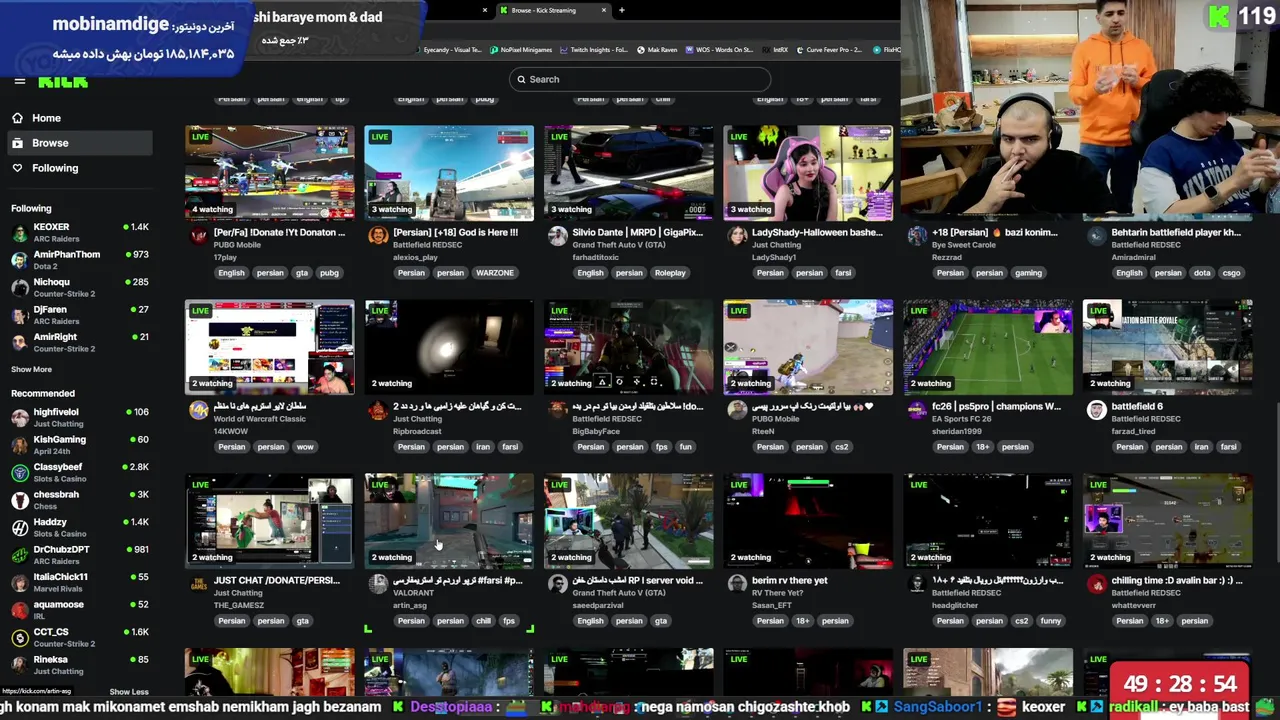Click the wow tag under 14KWOW stream
The width and height of the screenshot is (1280, 720).
click(x=305, y=447)
